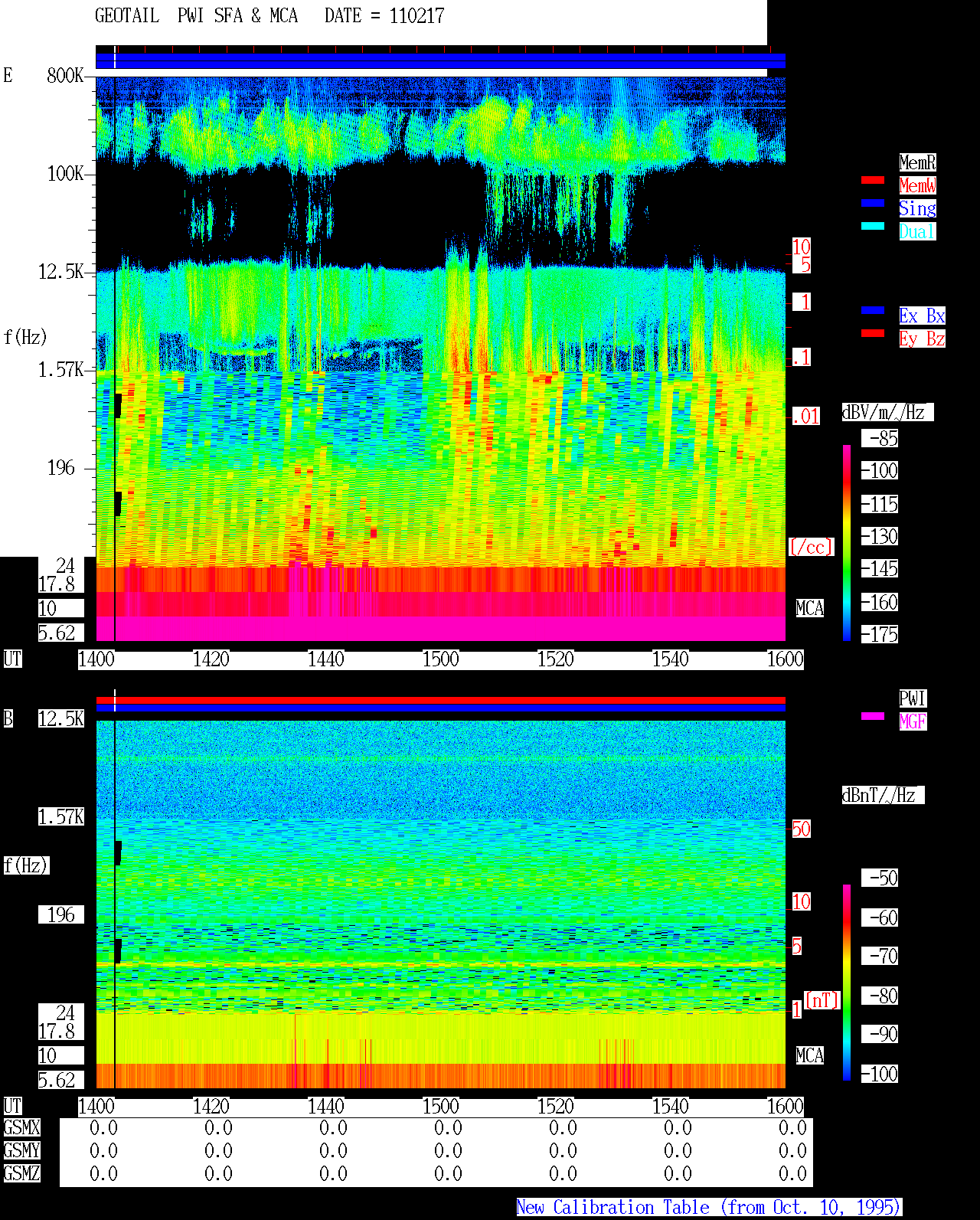Image resolution: width=980 pixels, height=1220 pixels.
Task: Select the red swatch beside Ey Bz
Action: click(873, 333)
